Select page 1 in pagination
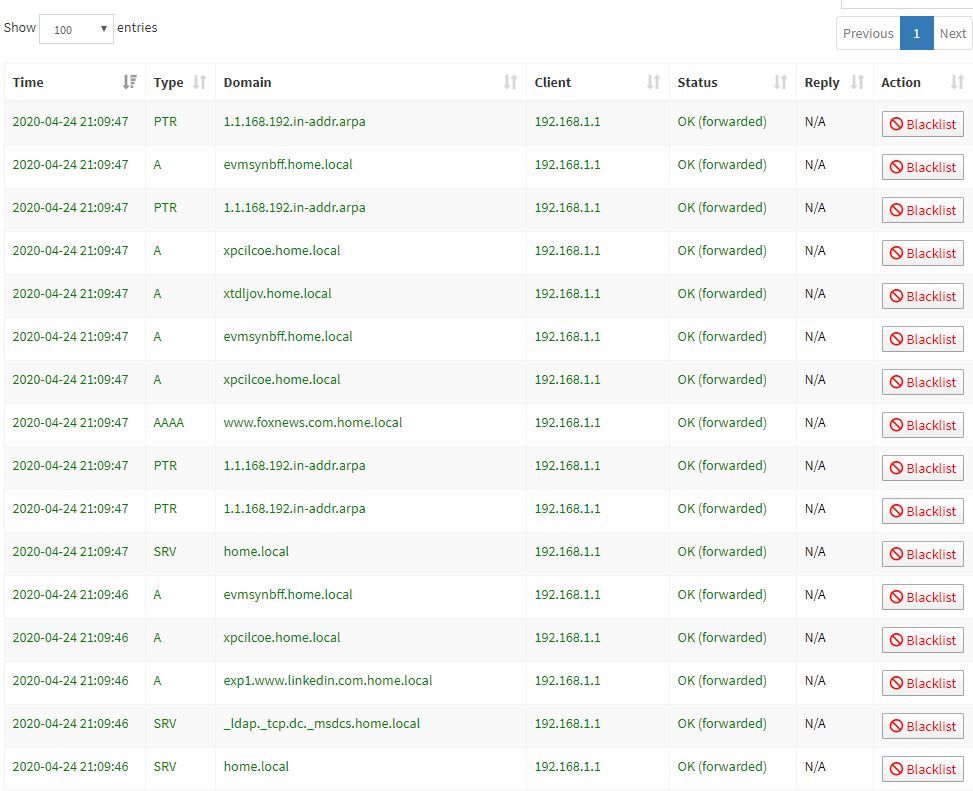The height and width of the screenshot is (791, 973). [916, 33]
